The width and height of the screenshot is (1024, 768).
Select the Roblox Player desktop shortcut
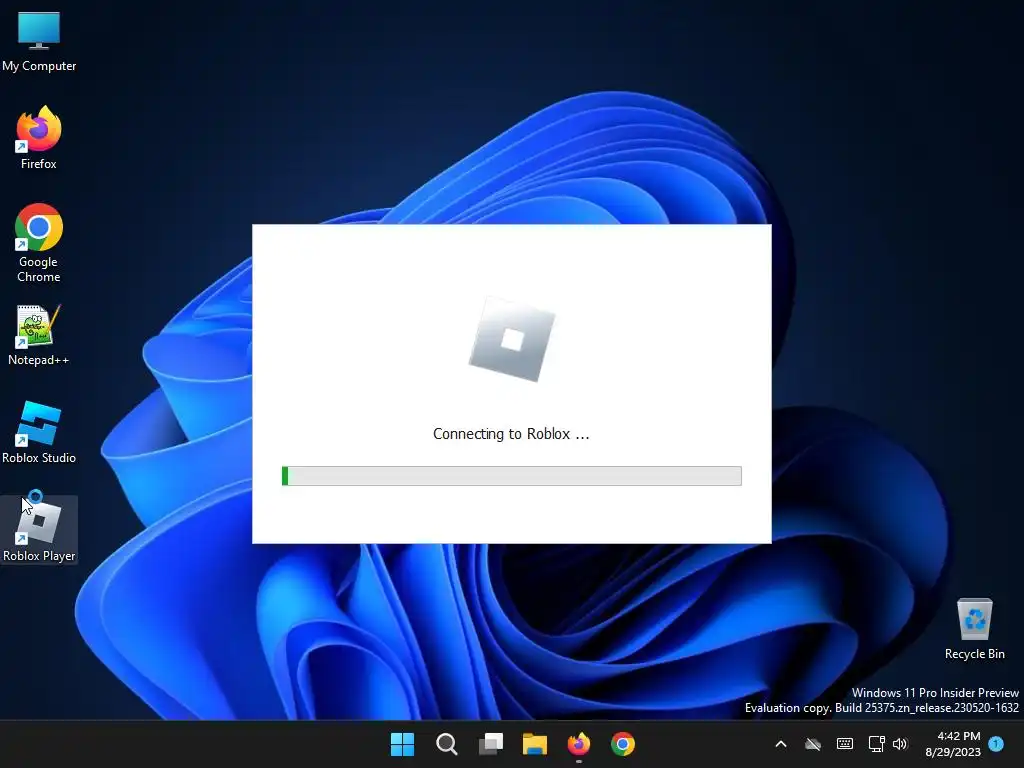pos(39,530)
